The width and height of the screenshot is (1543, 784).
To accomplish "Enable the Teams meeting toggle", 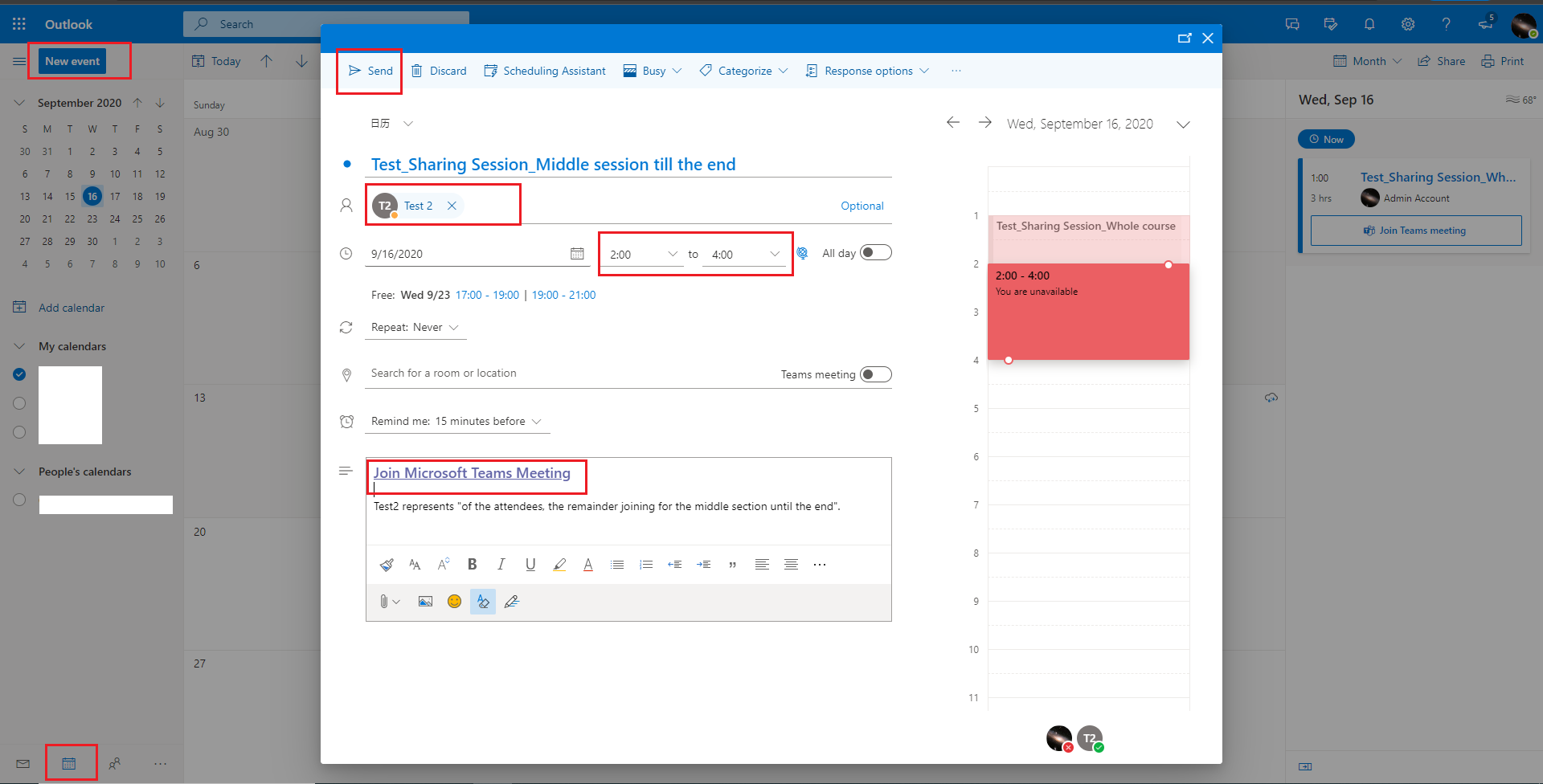I will (876, 374).
